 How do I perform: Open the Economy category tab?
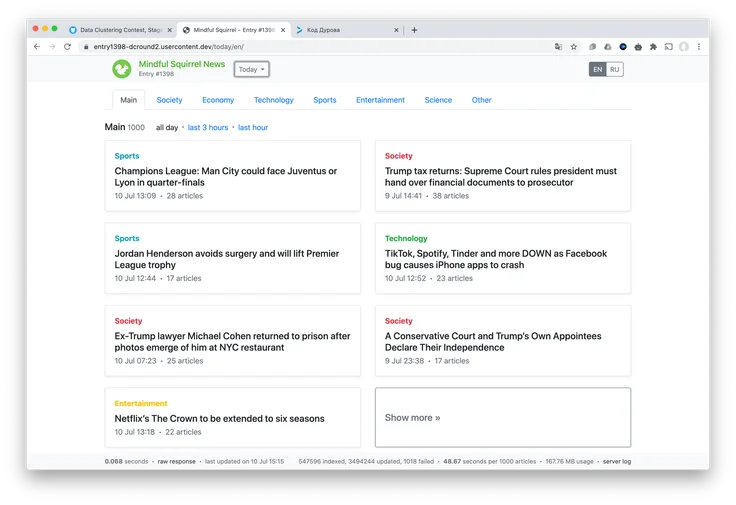click(x=218, y=100)
